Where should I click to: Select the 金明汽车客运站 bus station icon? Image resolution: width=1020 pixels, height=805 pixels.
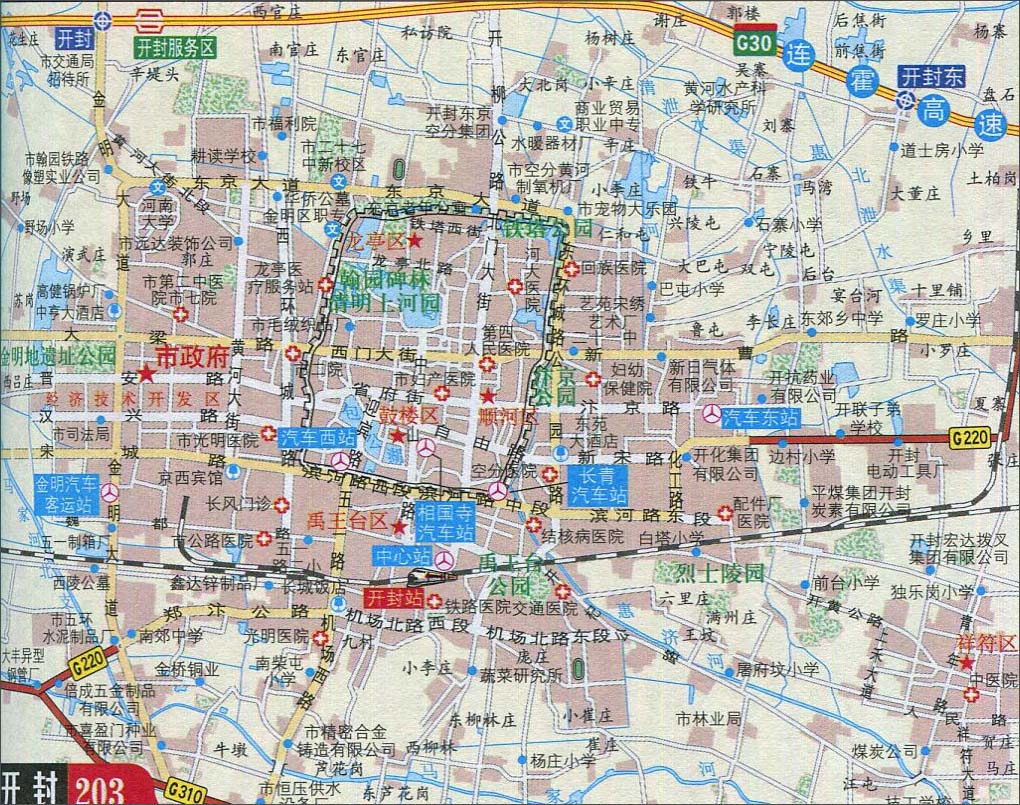[x=109, y=492]
